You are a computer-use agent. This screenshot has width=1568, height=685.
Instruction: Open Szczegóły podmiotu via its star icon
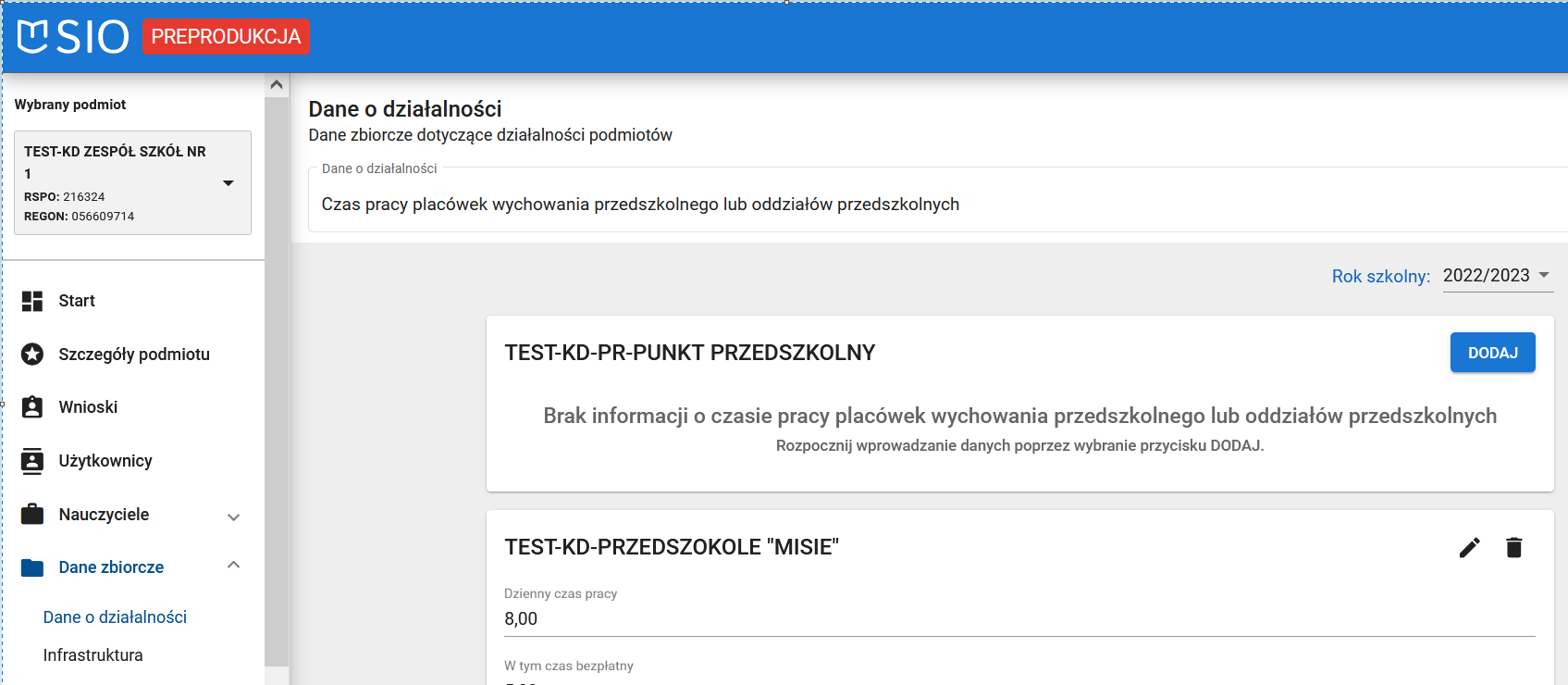[31, 354]
